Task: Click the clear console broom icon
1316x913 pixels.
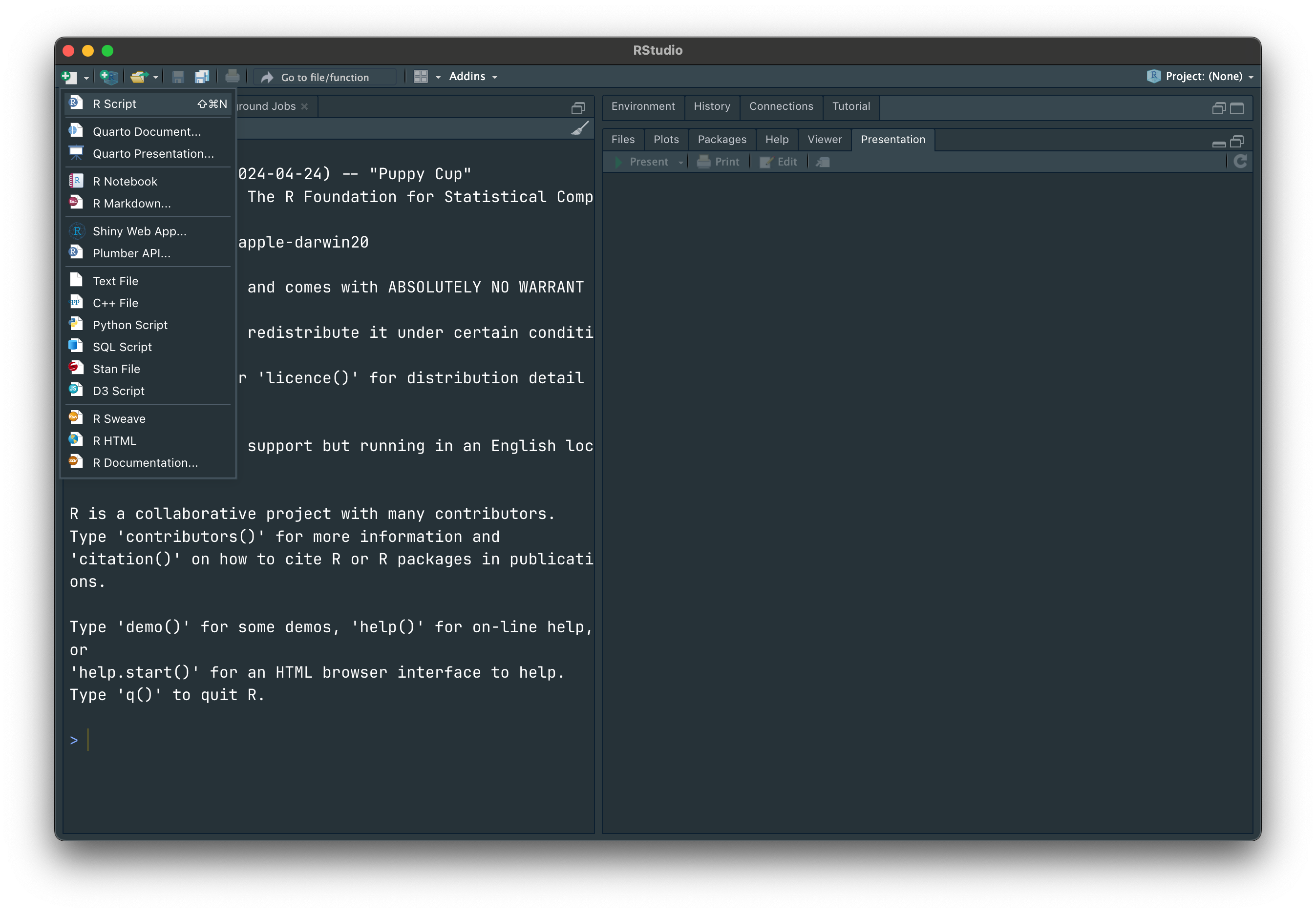Action: 580,129
